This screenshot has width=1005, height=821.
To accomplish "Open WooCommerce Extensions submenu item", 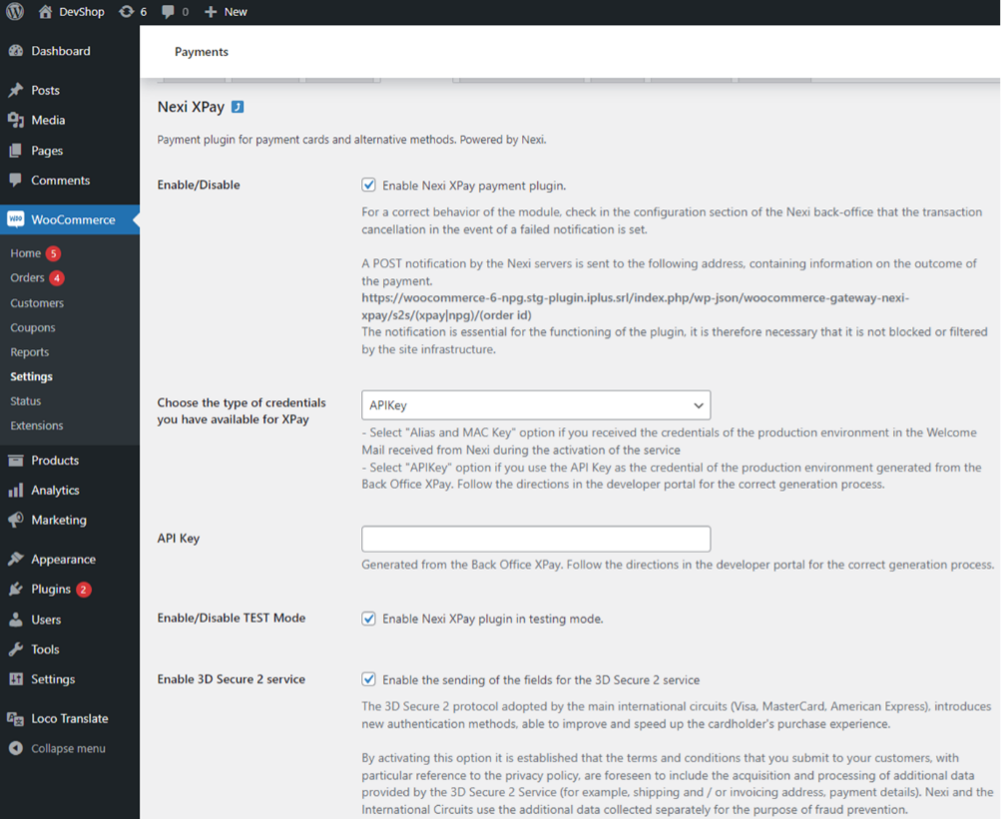I will (37, 426).
